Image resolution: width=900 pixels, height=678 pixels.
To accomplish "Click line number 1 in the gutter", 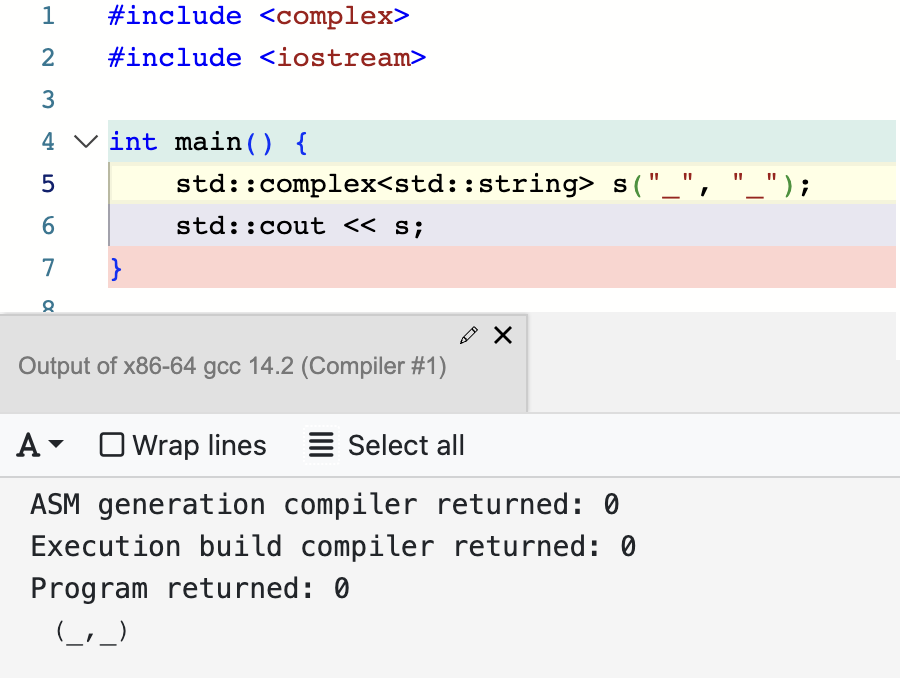I will point(48,16).
